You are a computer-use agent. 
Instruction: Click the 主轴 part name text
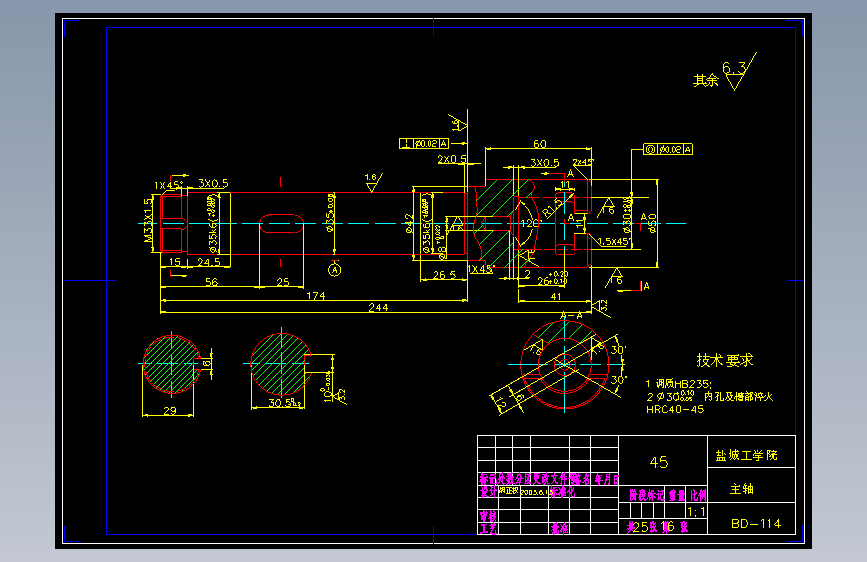pos(741,489)
